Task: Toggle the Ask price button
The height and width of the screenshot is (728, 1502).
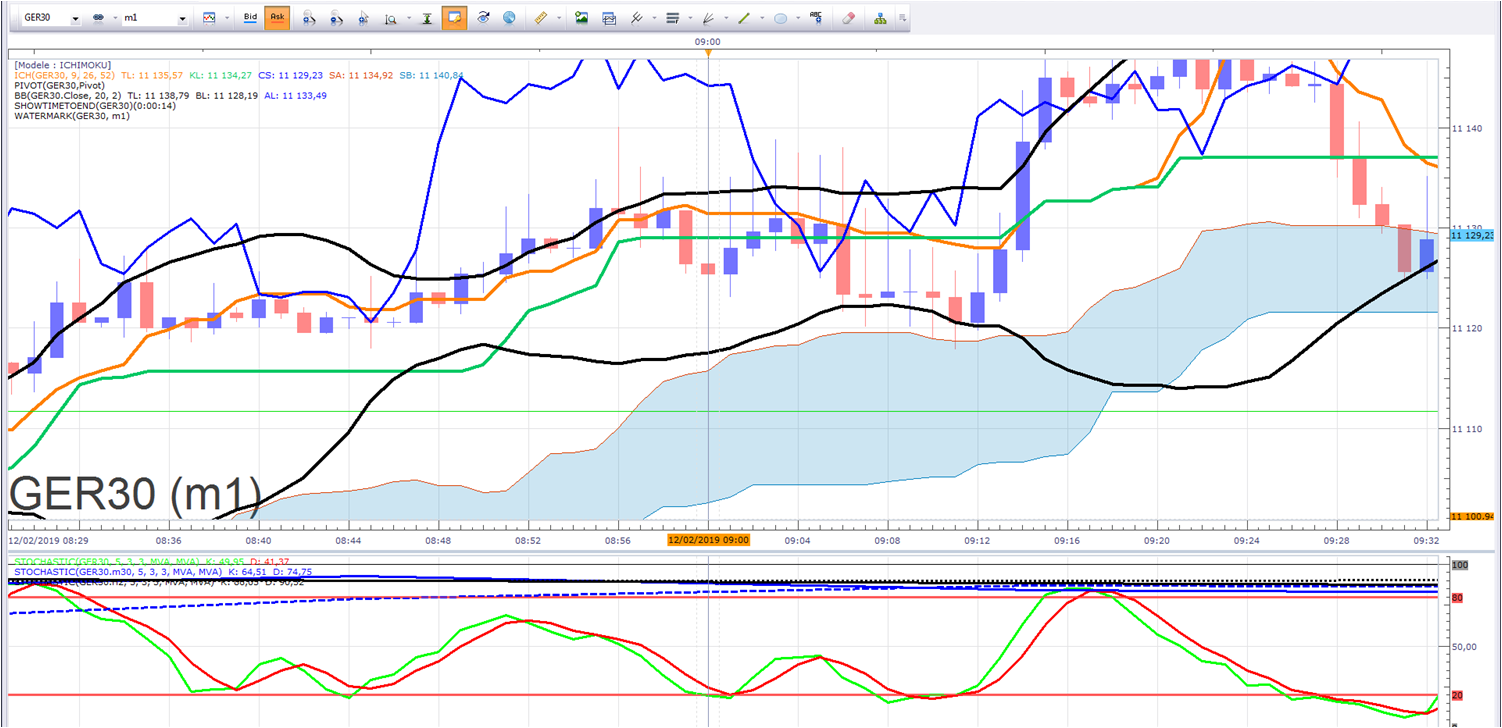Action: coord(277,18)
